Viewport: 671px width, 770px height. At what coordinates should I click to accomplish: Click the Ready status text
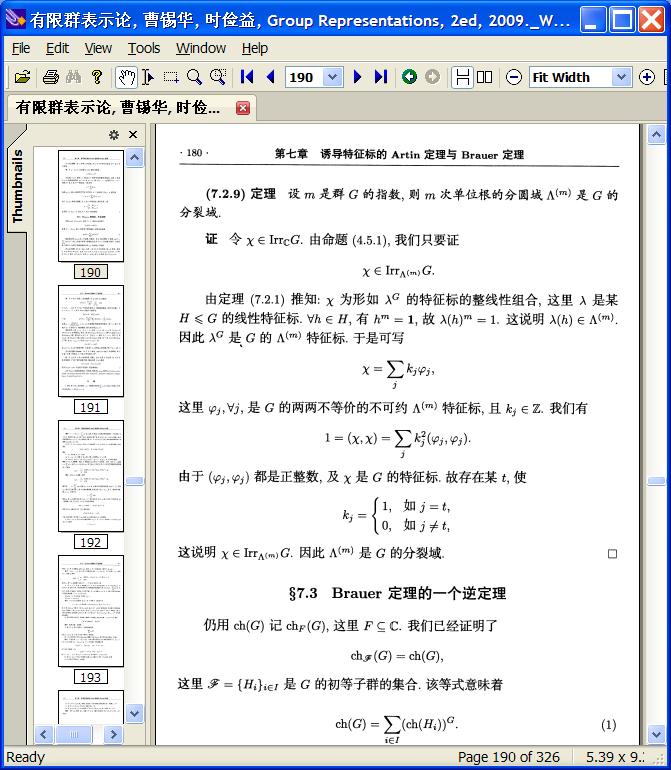click(25, 757)
